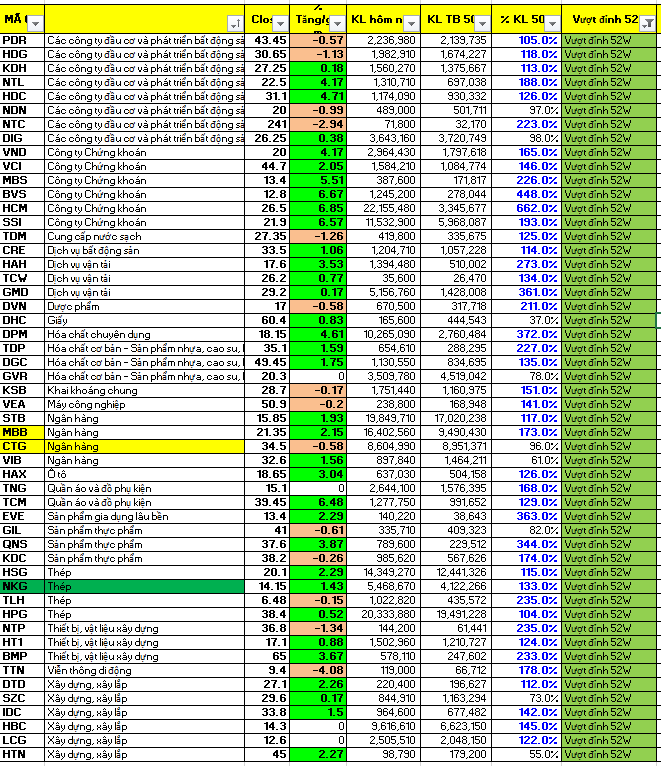Open the MÃ column filter dropdown
Image resolution: width=661 pixels, height=766 pixels.
pos(35,22)
